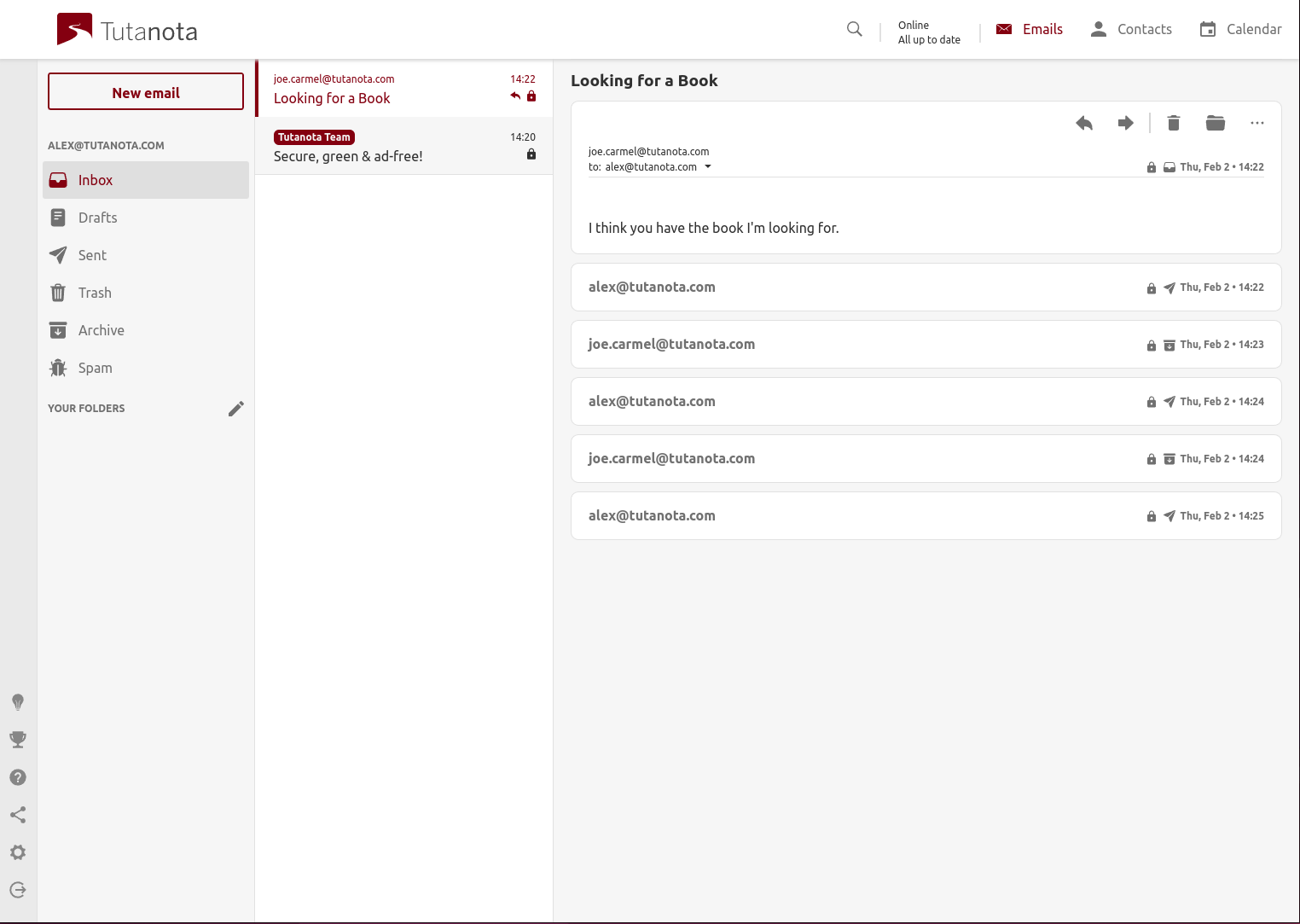1300x924 pixels.
Task: Delete the open email with trash icon
Action: (1174, 124)
